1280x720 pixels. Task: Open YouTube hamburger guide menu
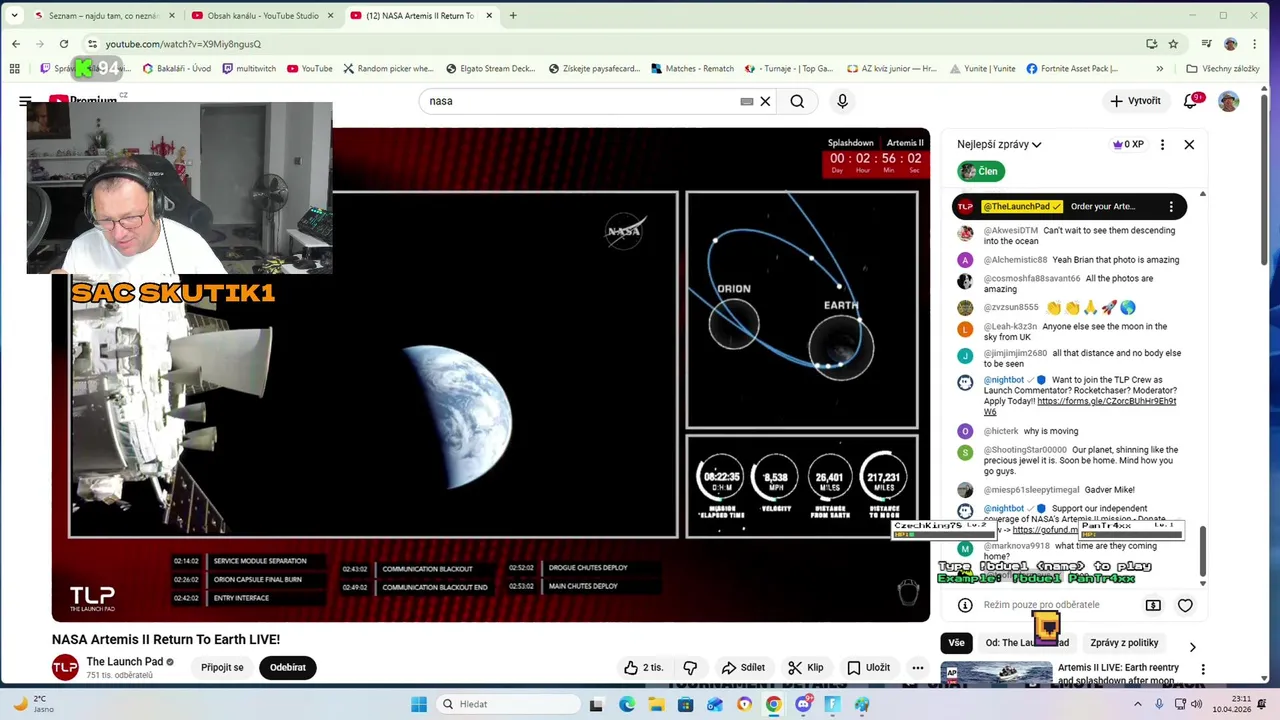25,101
